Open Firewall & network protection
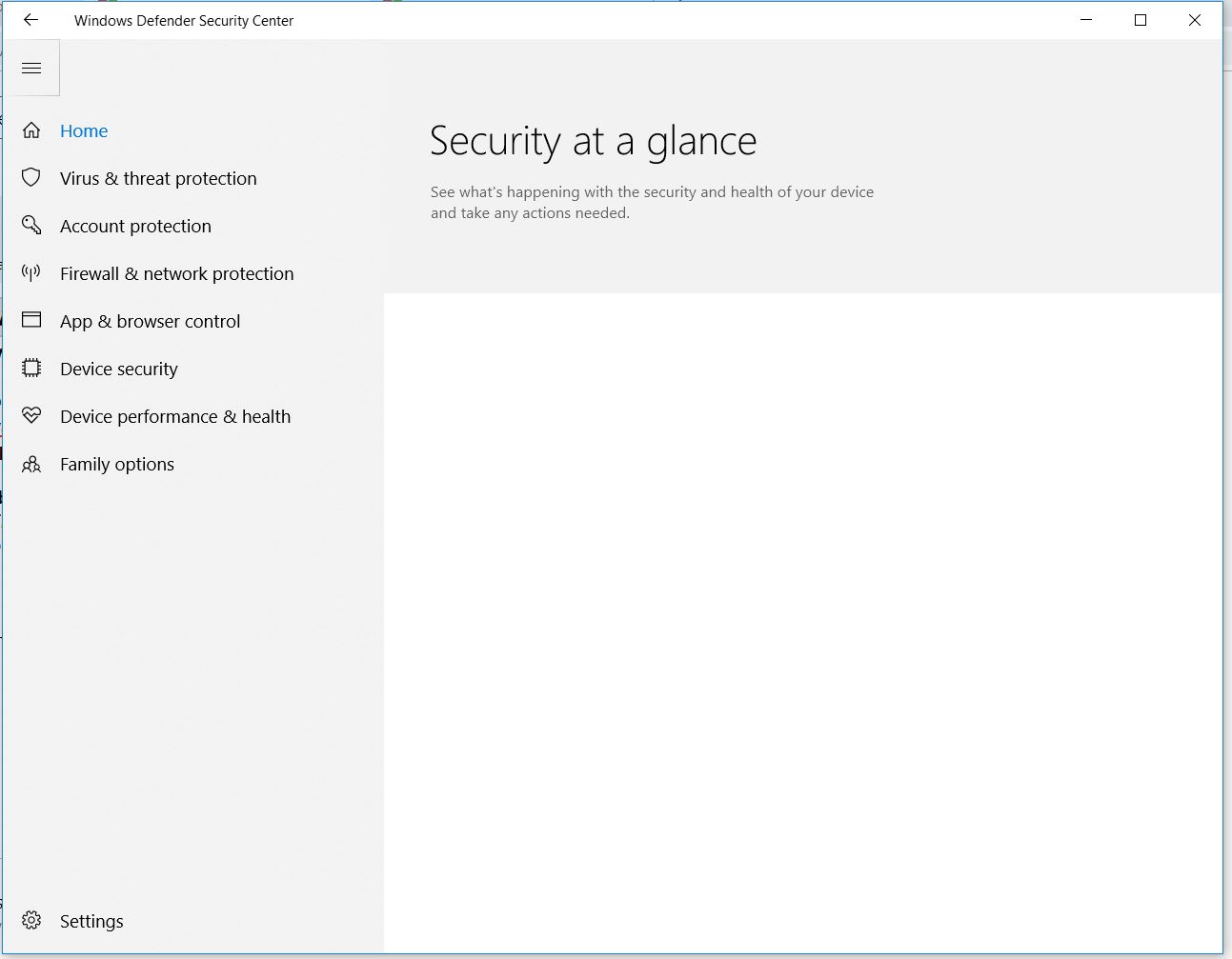Image resolution: width=1232 pixels, height=959 pixels. click(x=176, y=274)
